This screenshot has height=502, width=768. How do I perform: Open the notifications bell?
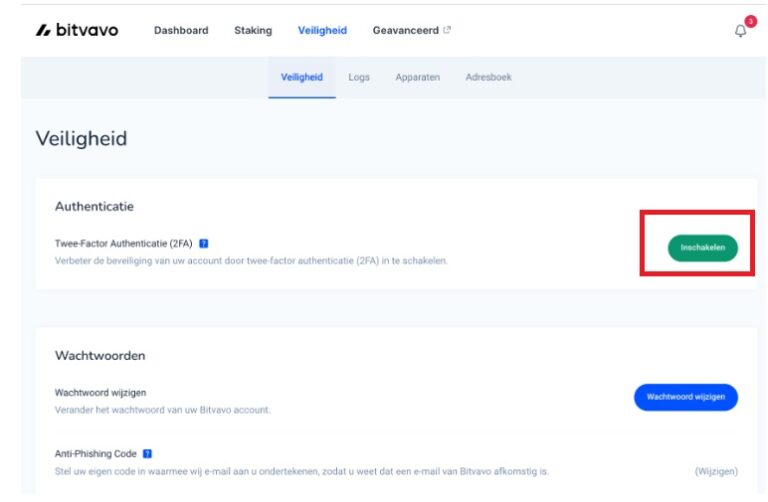pyautogui.click(x=740, y=31)
